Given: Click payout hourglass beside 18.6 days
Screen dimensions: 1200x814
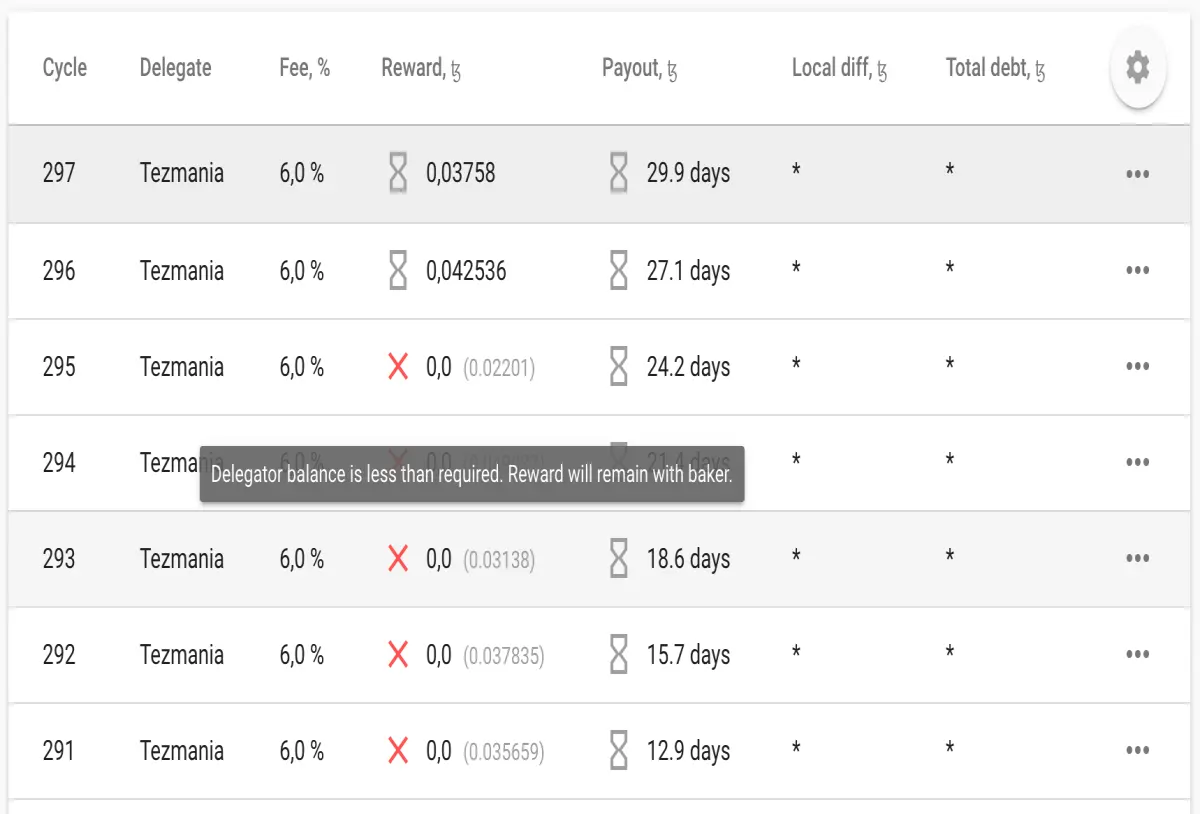Looking at the screenshot, I should click(619, 559).
